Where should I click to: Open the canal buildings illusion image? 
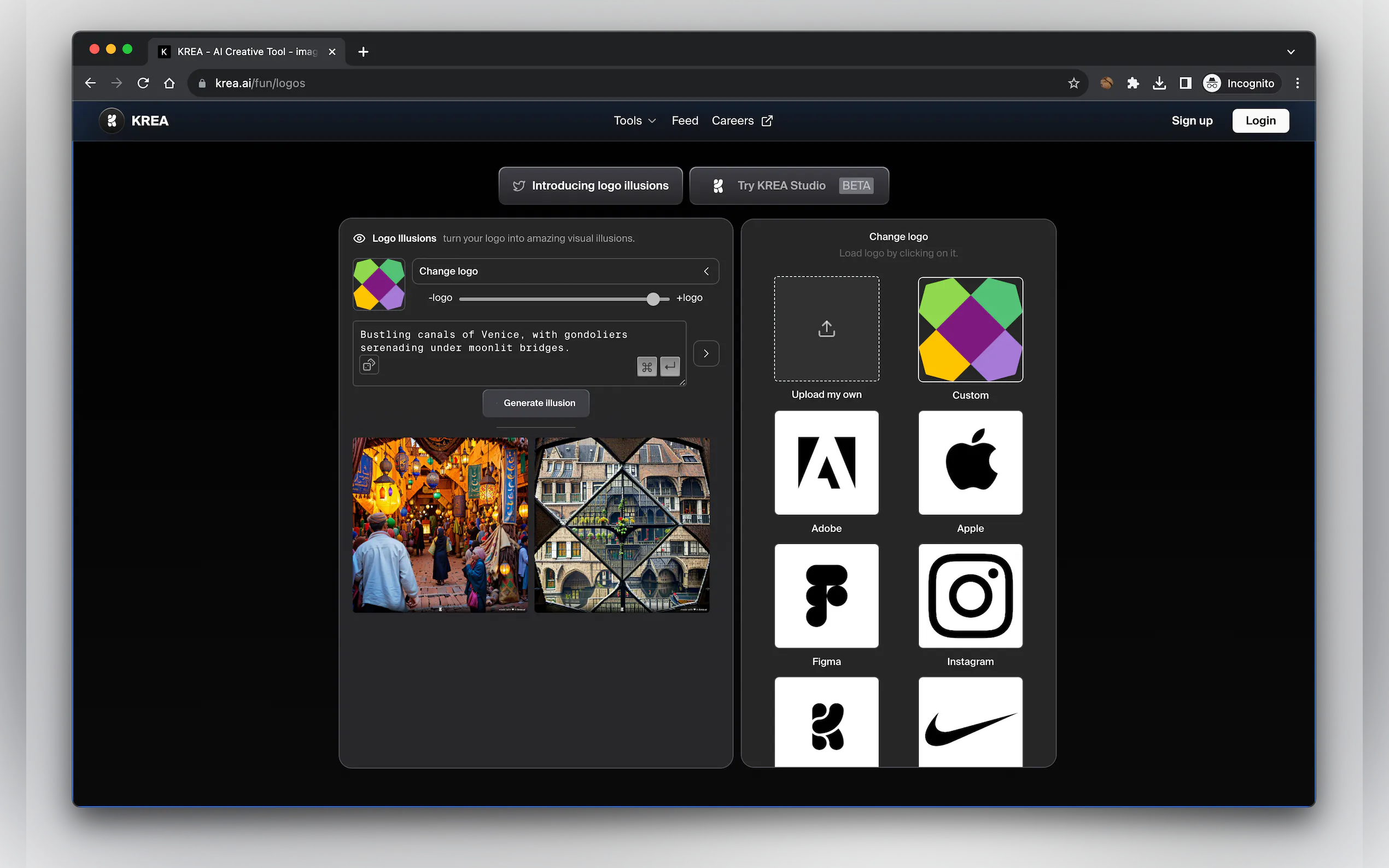pyautogui.click(x=622, y=525)
